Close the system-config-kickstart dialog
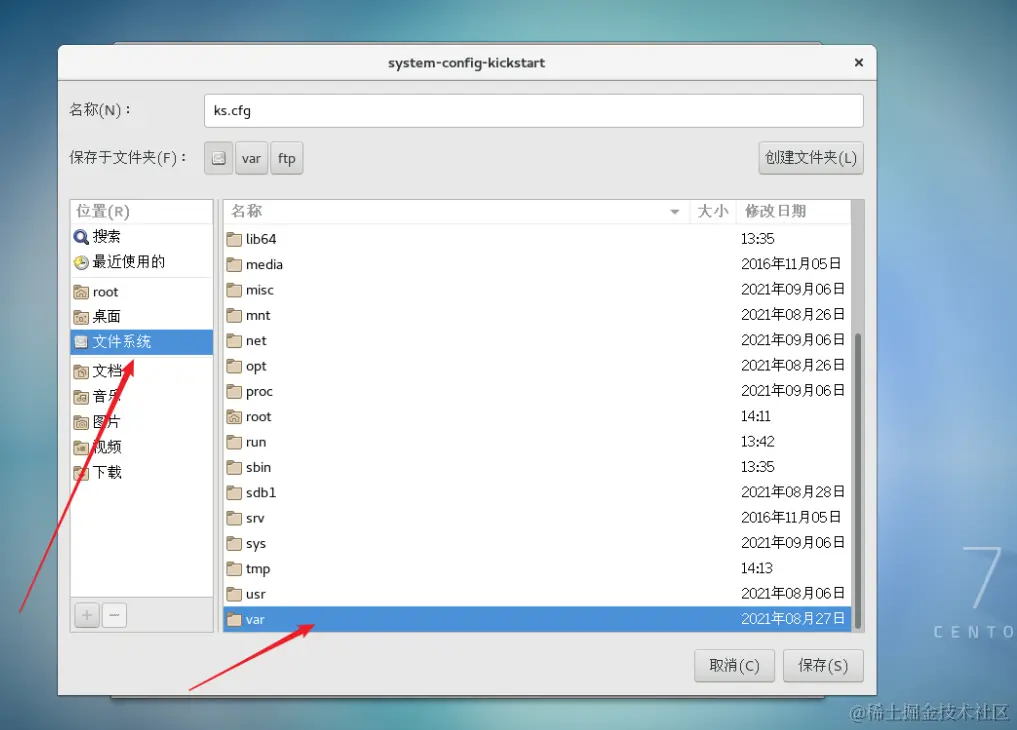Viewport: 1017px width, 730px height. [x=859, y=63]
